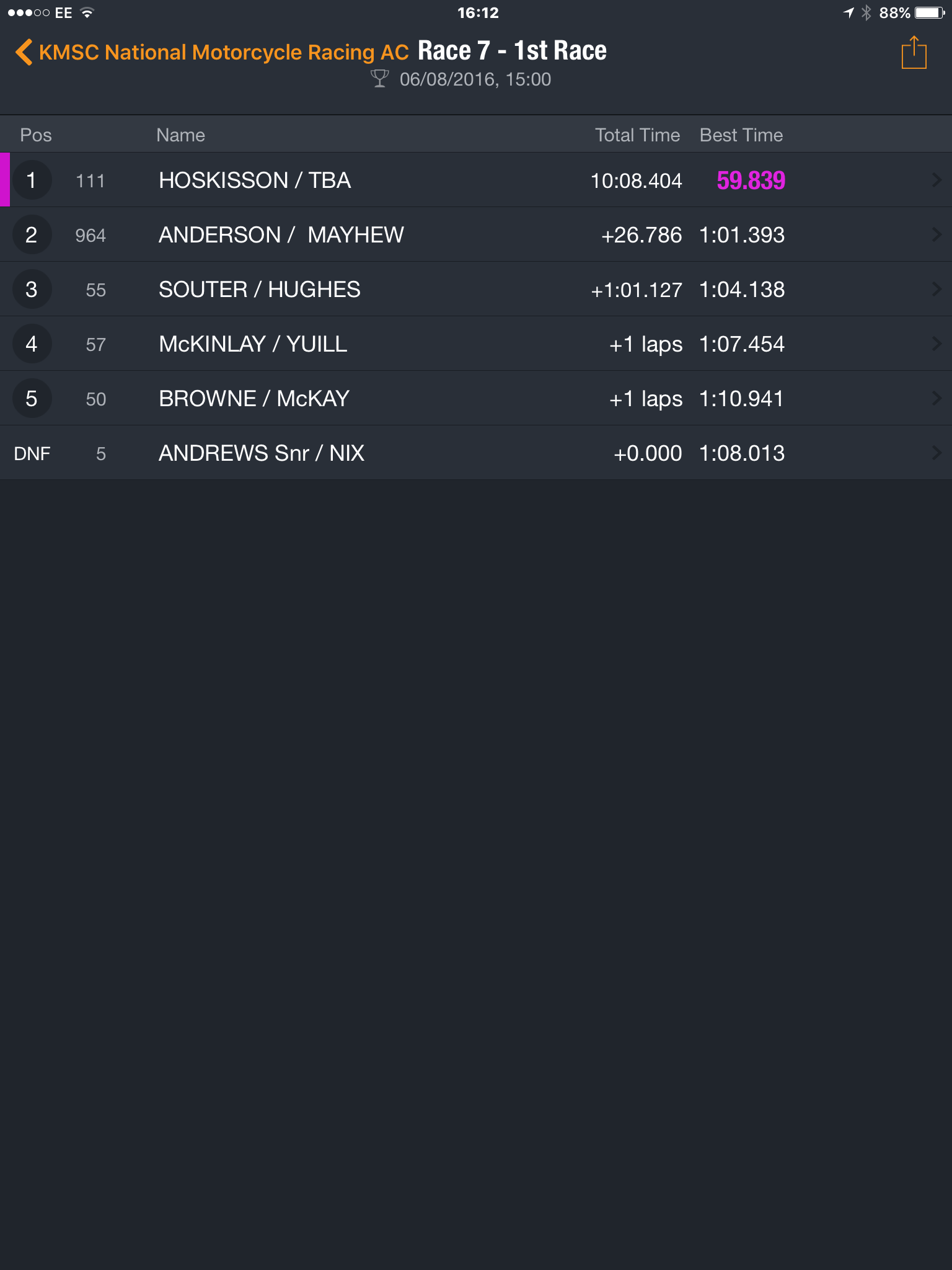The height and width of the screenshot is (1270, 952).
Task: Tap position 3 circle badge
Action: 32,289
